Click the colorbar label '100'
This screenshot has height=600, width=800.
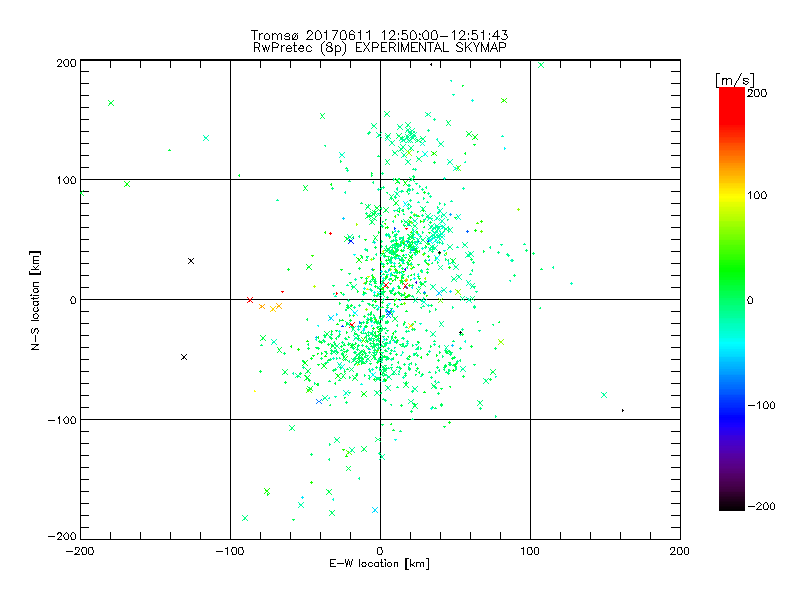click(x=757, y=195)
